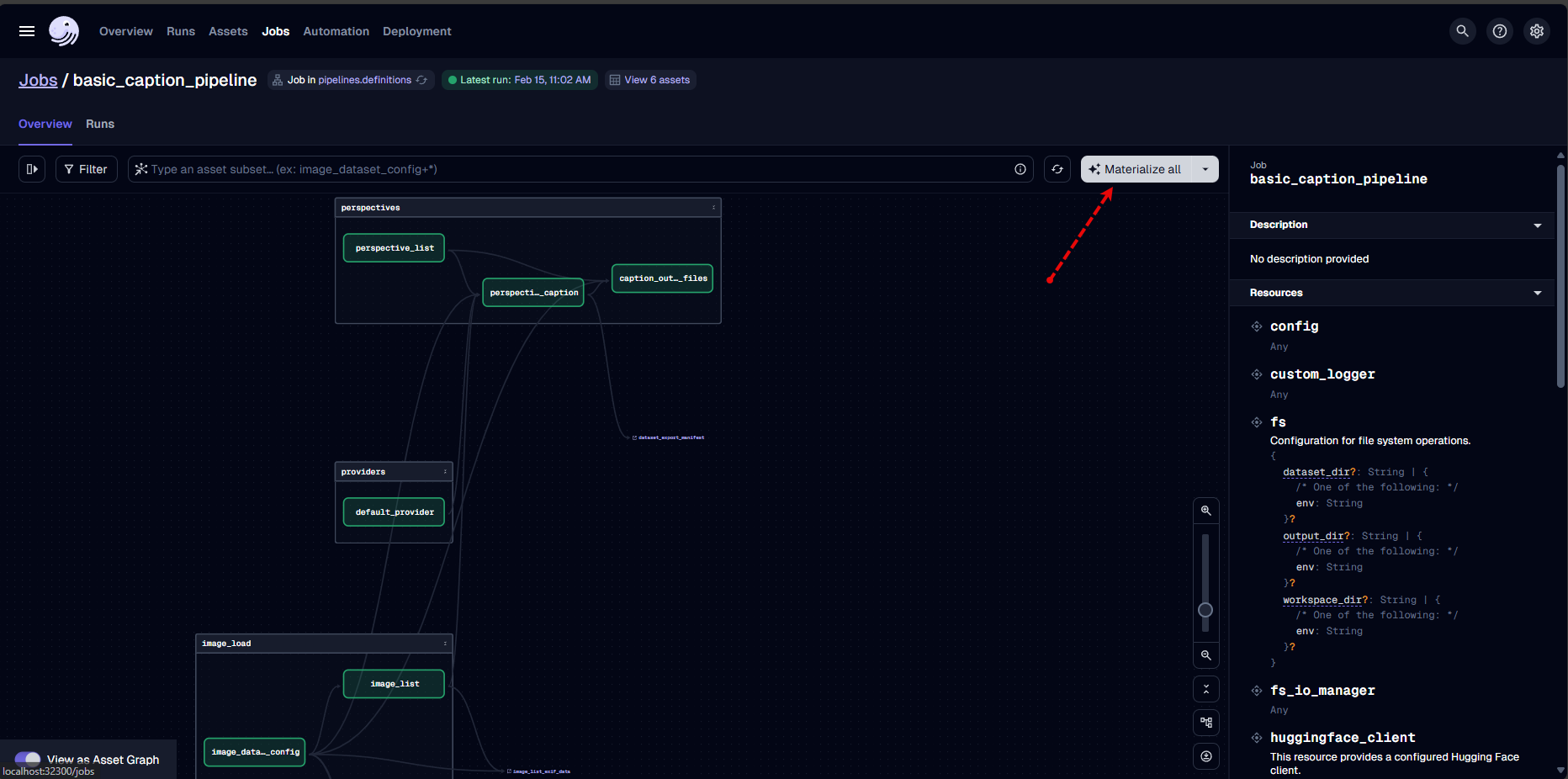Switch to the job Runs tab
The width and height of the screenshot is (1568, 779).
pyautogui.click(x=100, y=124)
